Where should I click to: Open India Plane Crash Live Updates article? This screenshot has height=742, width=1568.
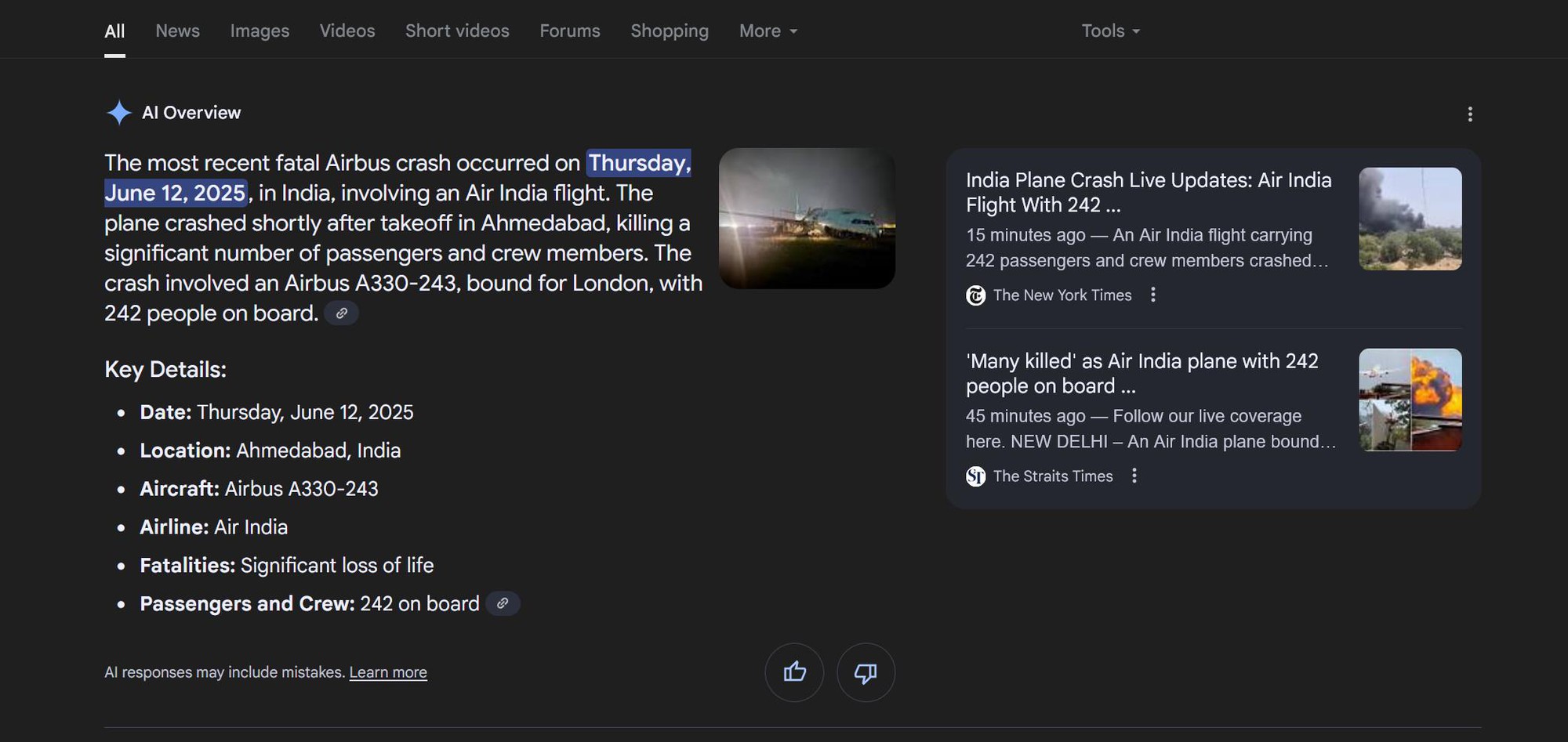[x=1148, y=192]
